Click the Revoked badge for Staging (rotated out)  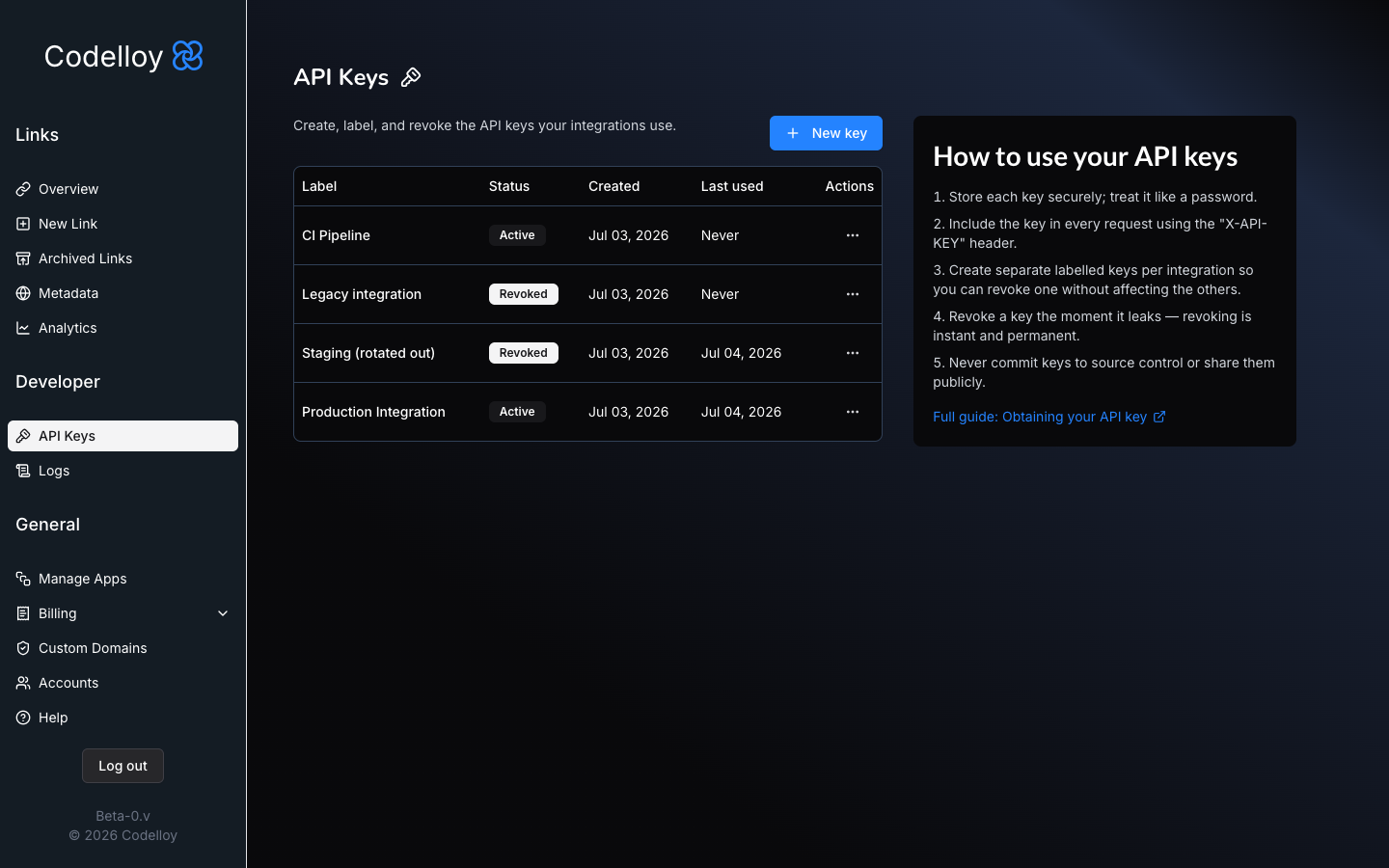coord(524,353)
